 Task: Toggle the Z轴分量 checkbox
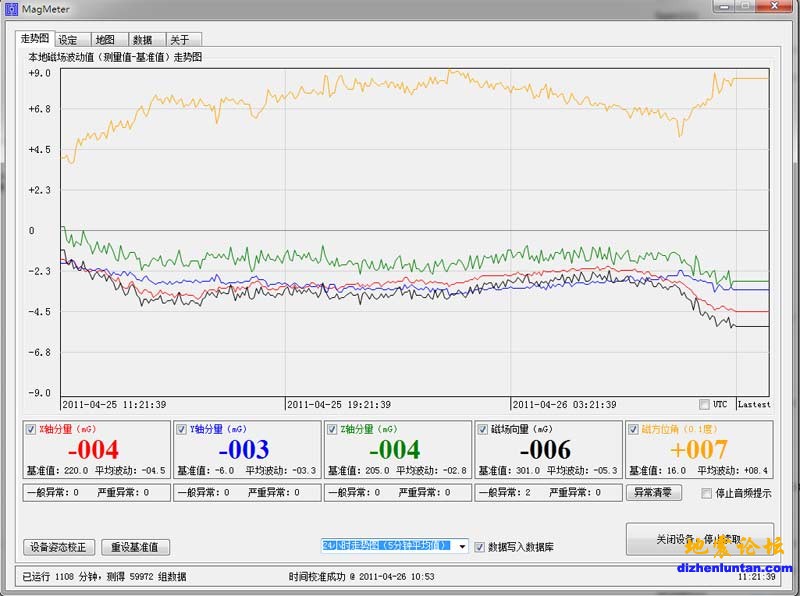point(333,429)
